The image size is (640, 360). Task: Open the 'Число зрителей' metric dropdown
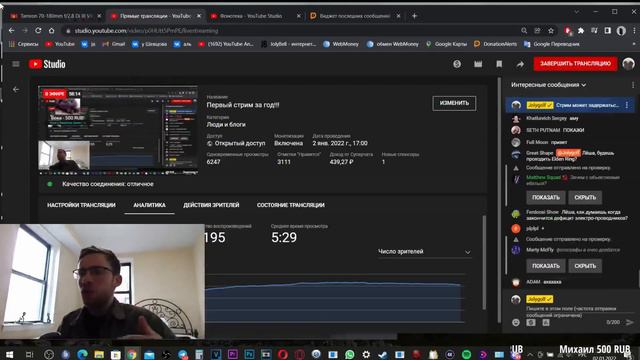(x=424, y=252)
